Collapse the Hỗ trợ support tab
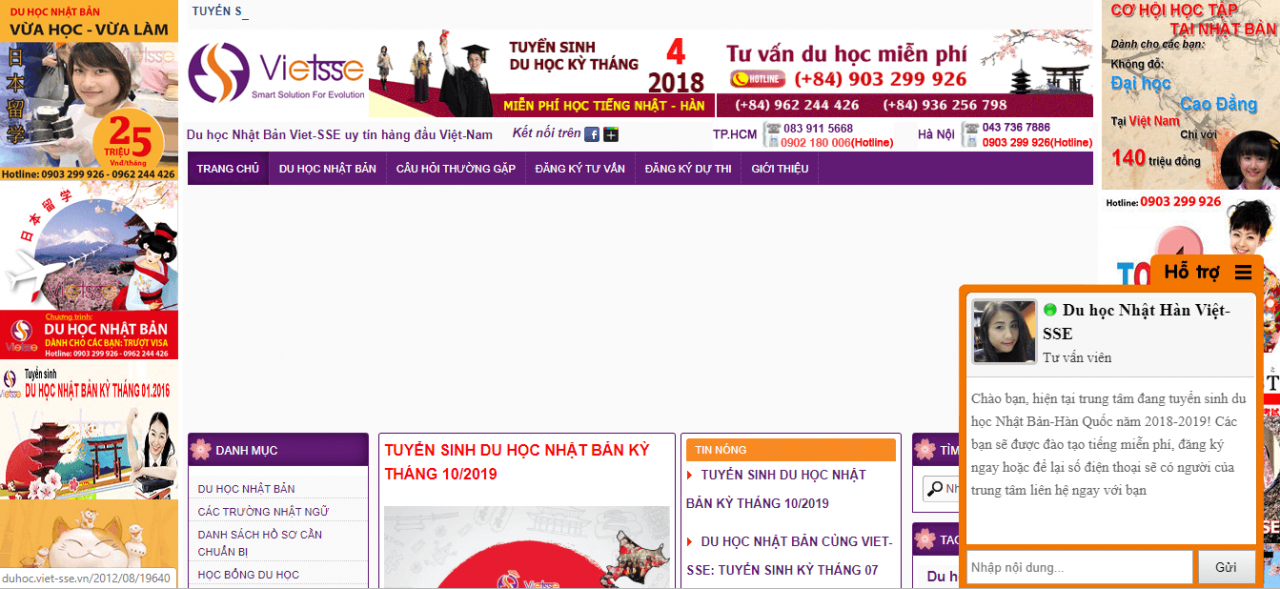 pyautogui.click(x=1207, y=272)
